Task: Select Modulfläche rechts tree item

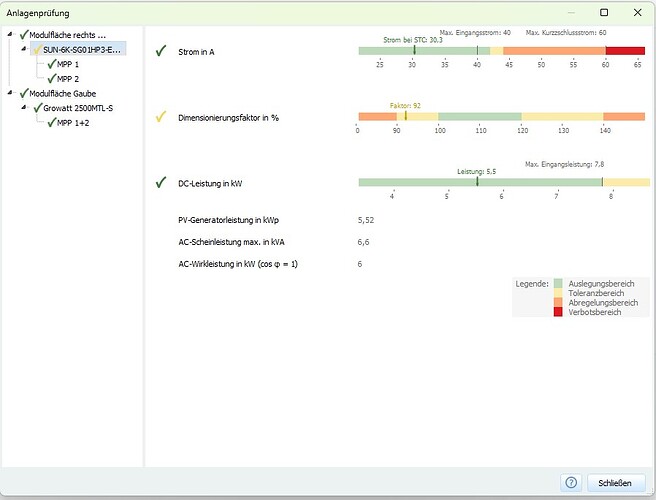Action: point(67,35)
